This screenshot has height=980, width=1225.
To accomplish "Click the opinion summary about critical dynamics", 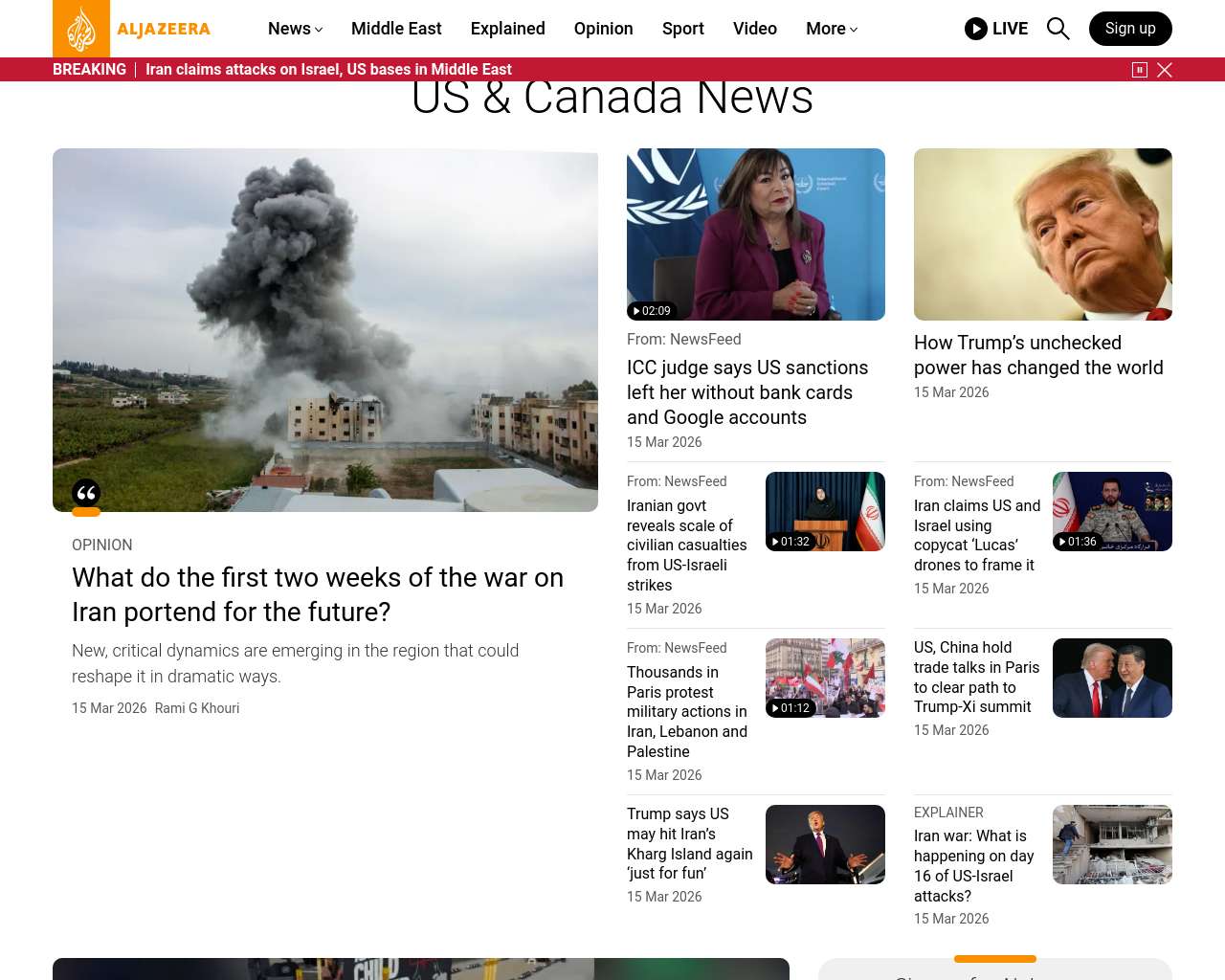I will 296,663.
